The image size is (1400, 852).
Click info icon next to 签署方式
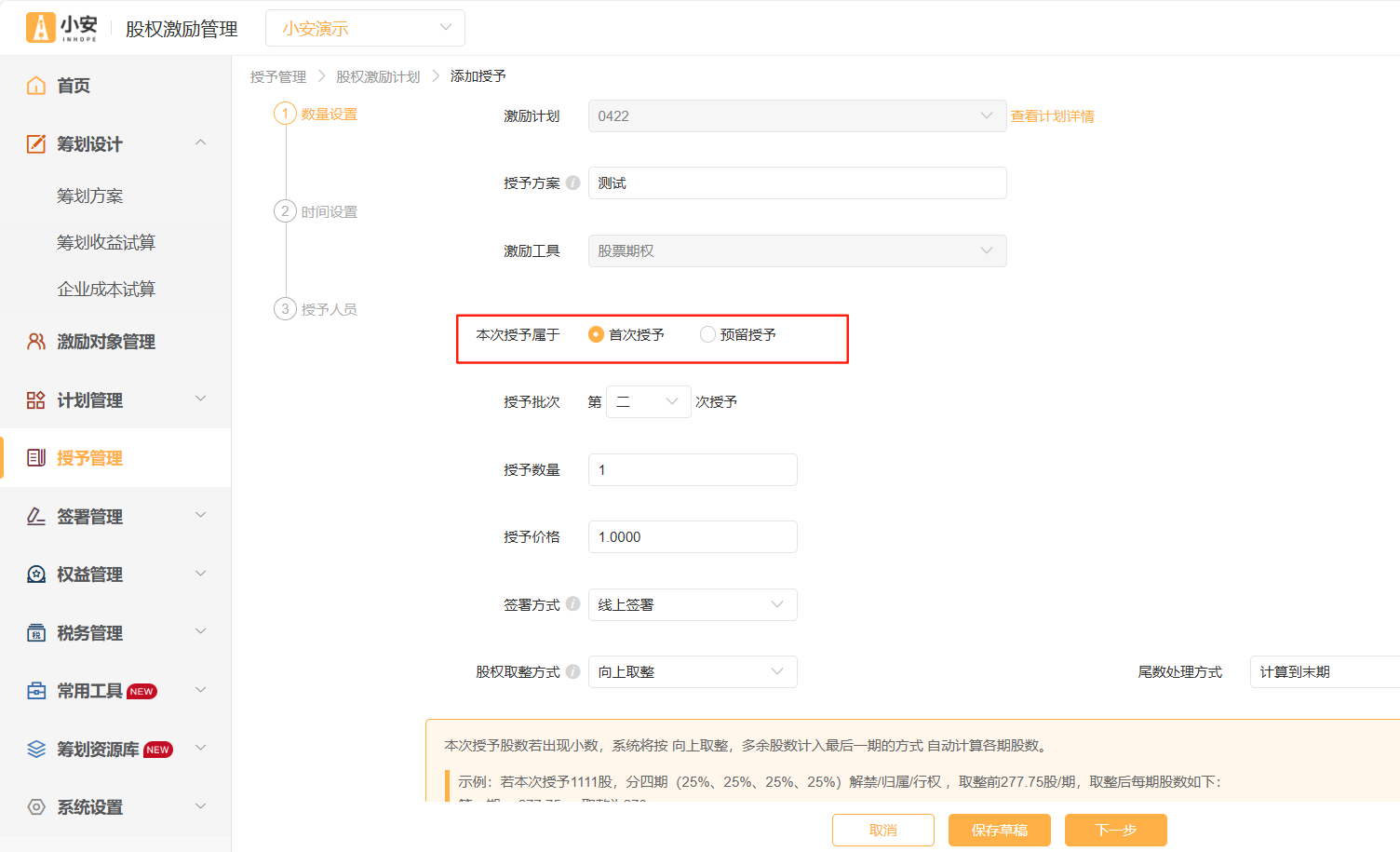573,603
